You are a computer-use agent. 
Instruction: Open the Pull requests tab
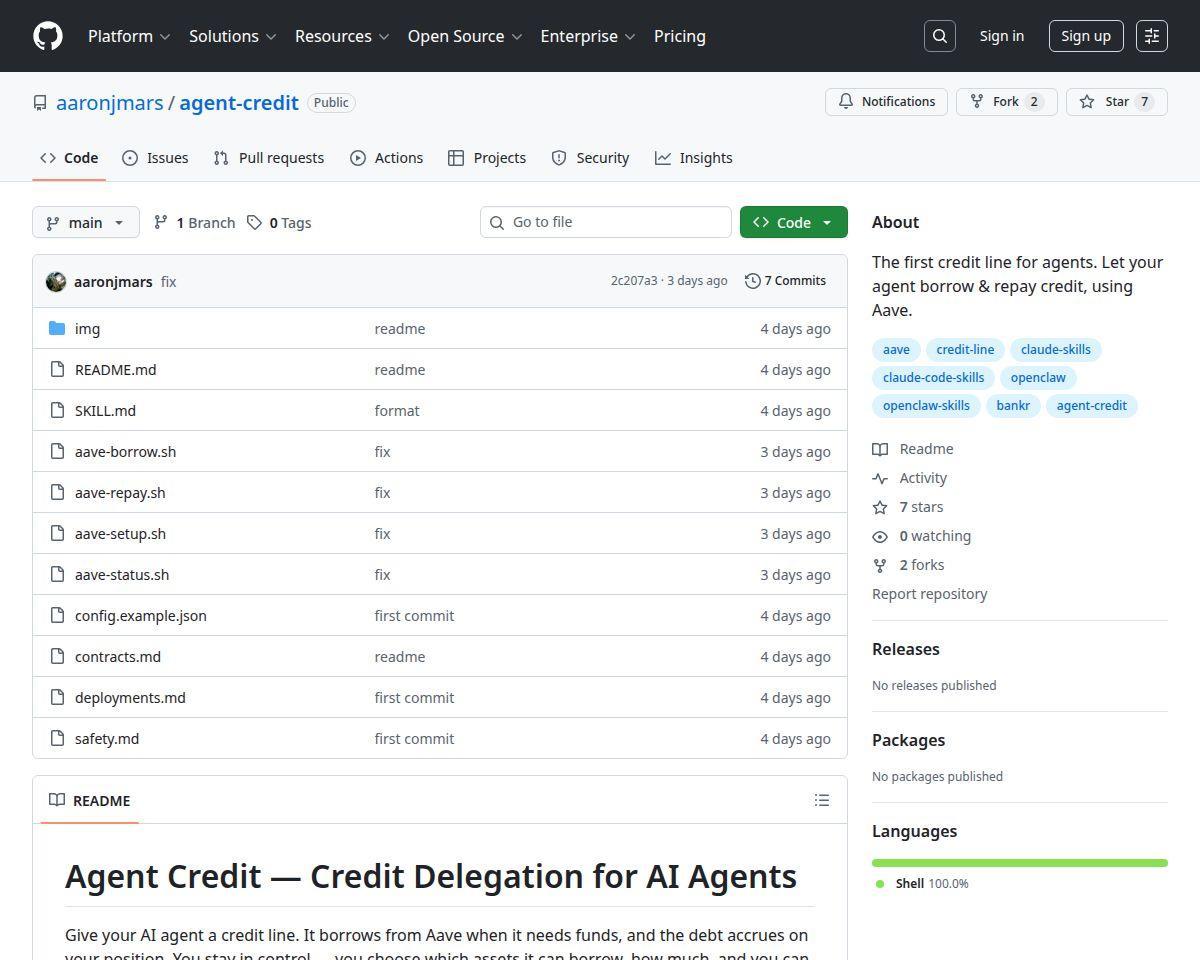tap(269, 158)
